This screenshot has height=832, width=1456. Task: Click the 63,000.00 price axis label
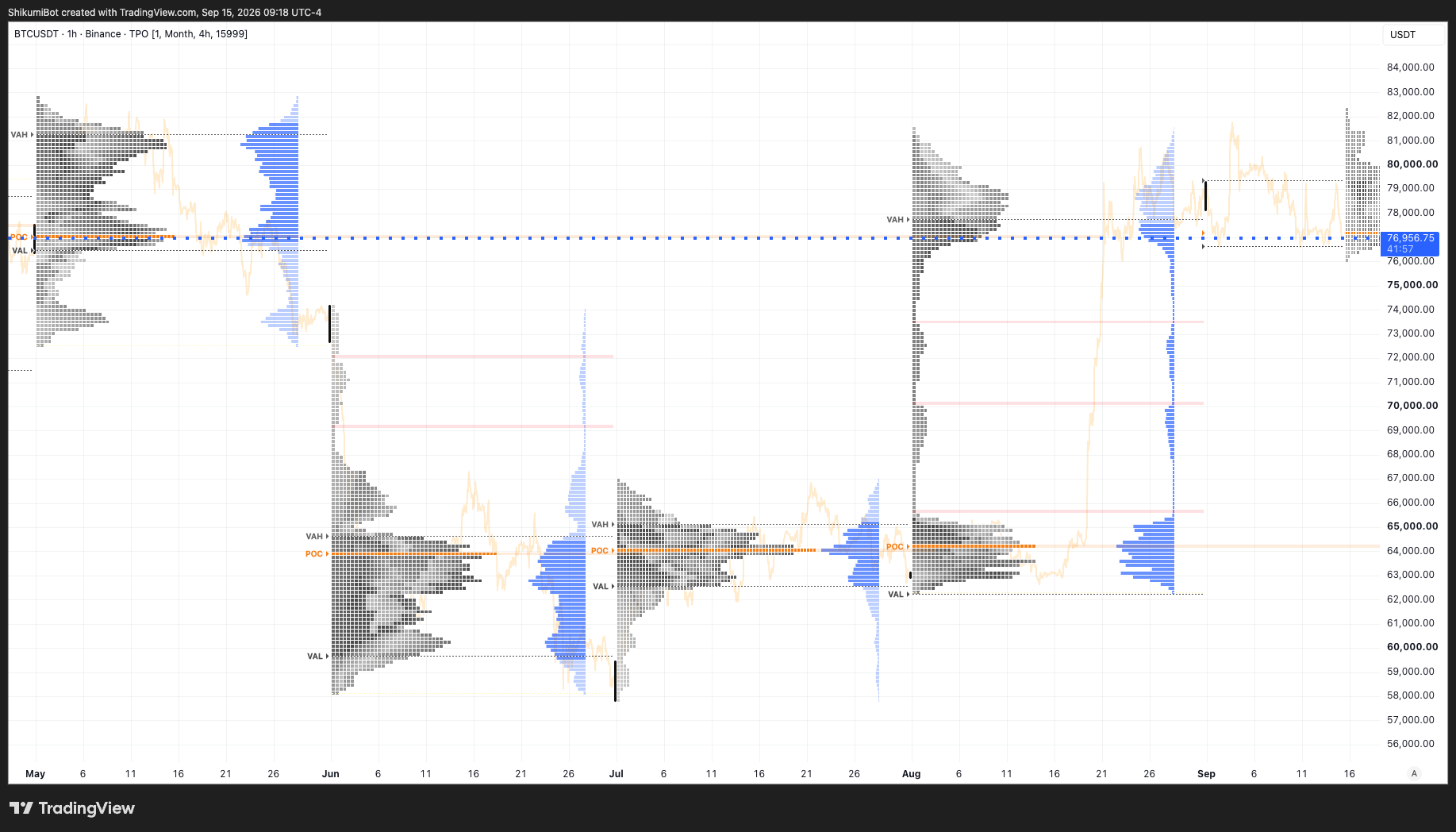tap(1411, 575)
